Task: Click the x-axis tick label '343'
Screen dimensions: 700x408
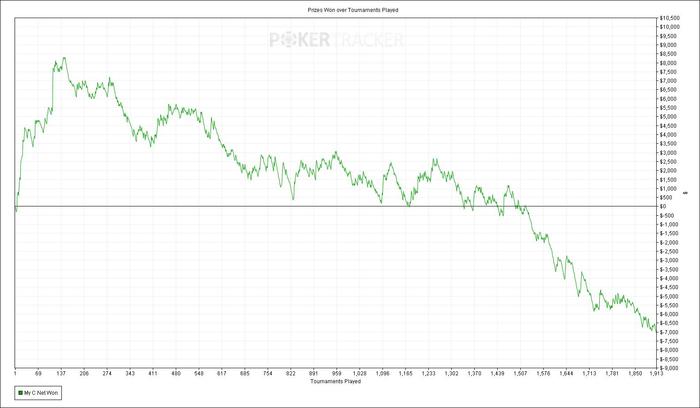Action: coord(130,373)
